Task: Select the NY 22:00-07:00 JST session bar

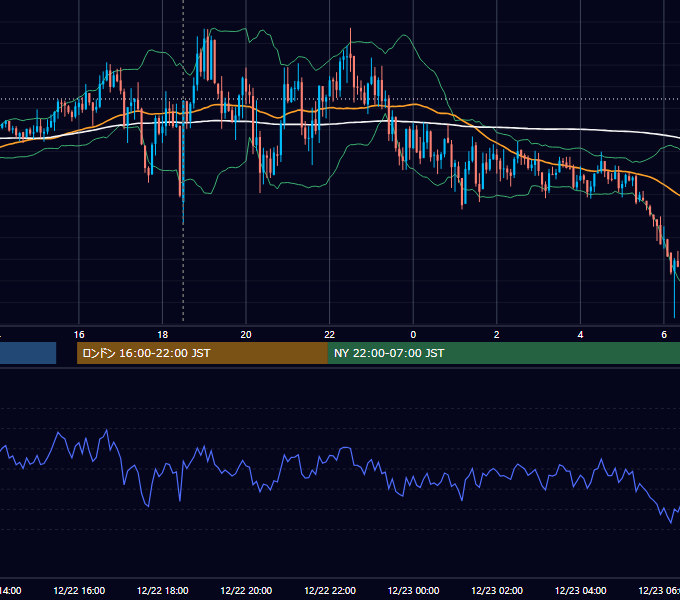Action: tap(503, 353)
